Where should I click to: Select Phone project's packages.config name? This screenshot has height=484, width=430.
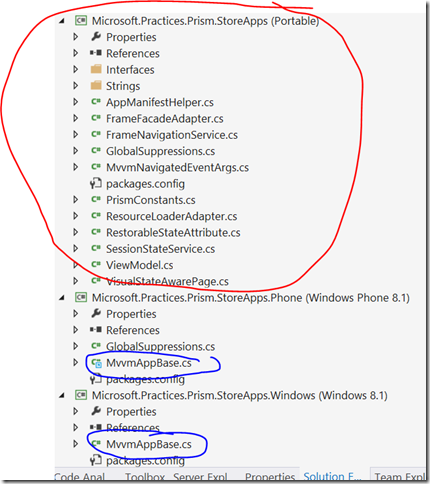pos(145,379)
